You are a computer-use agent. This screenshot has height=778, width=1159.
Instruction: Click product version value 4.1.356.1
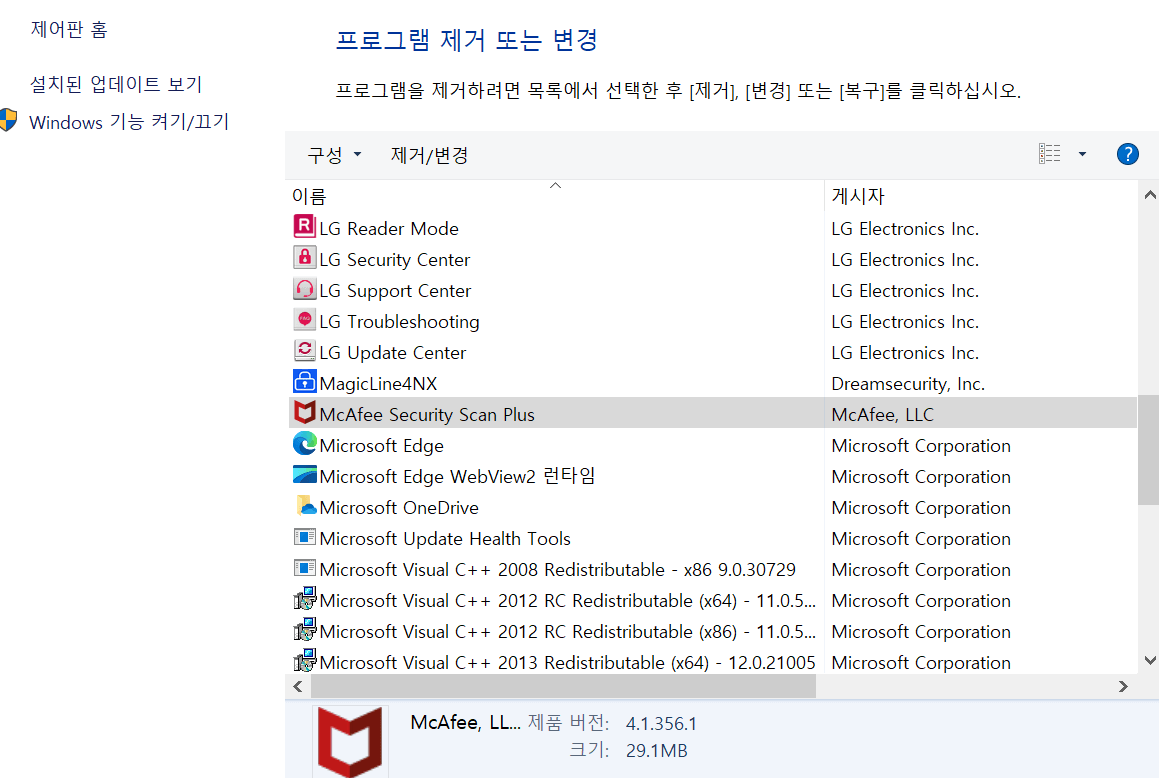662,723
